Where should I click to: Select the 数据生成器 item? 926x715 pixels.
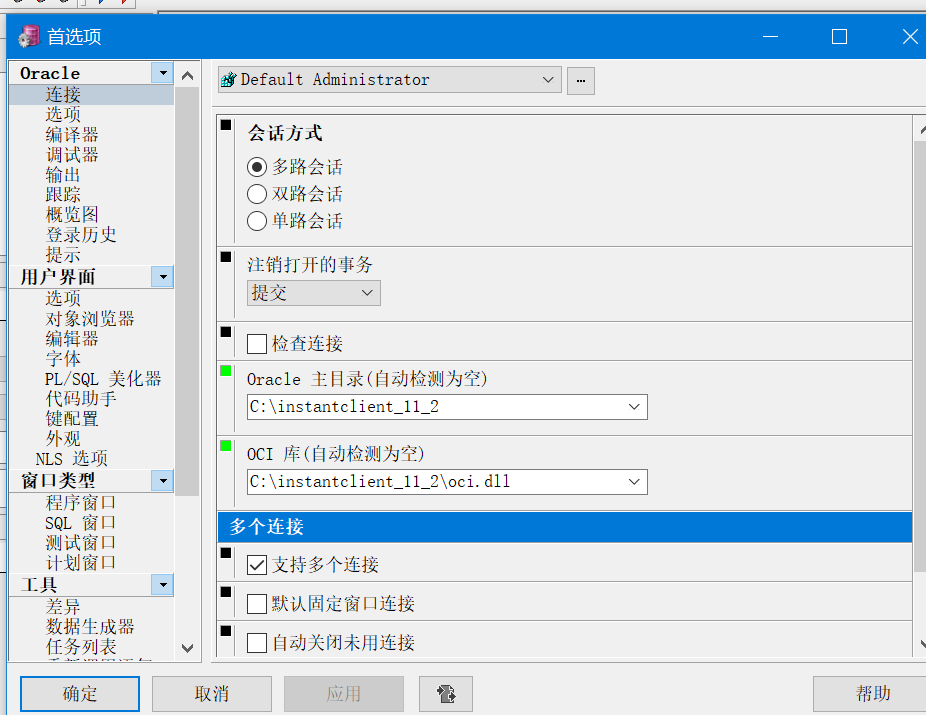click(90, 626)
